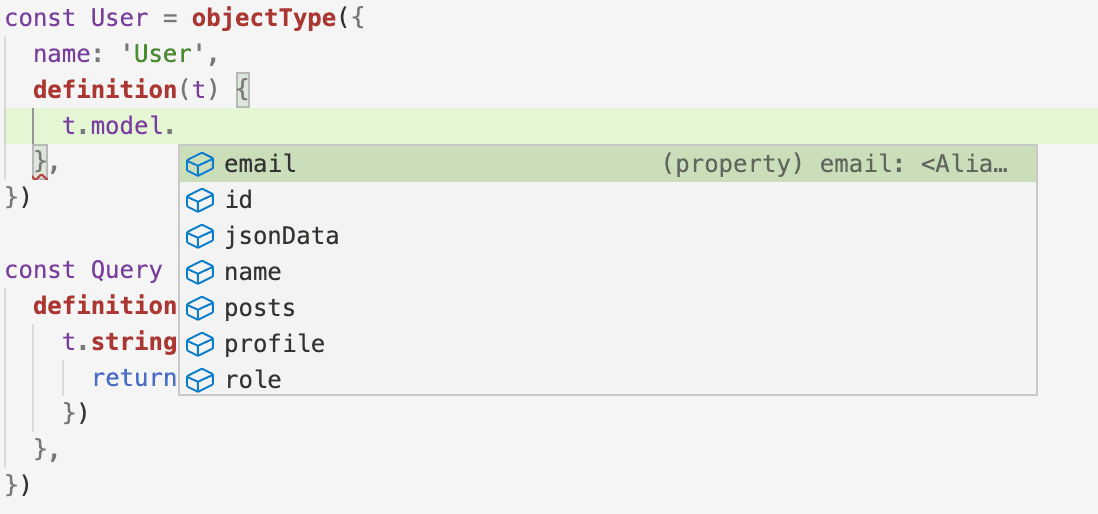The image size is (1098, 514).
Task: Place cursor after t.model. on highlighted line
Action: click(178, 127)
